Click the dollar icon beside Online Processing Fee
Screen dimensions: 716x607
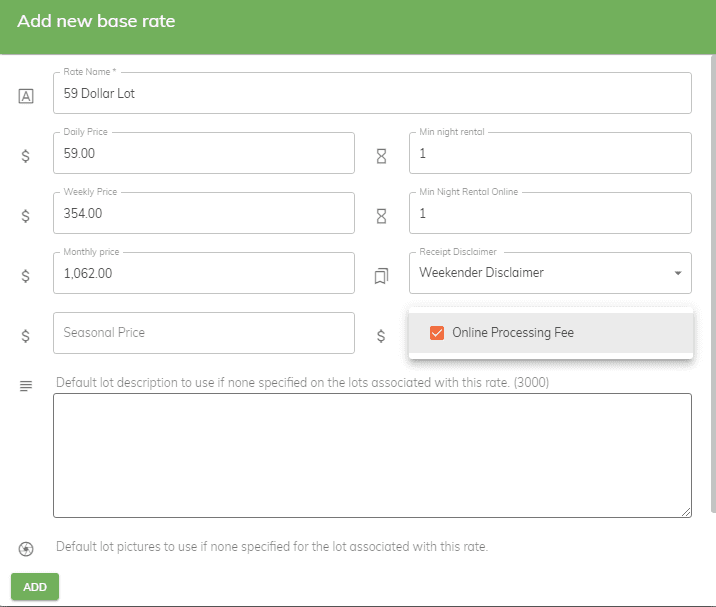coord(381,336)
